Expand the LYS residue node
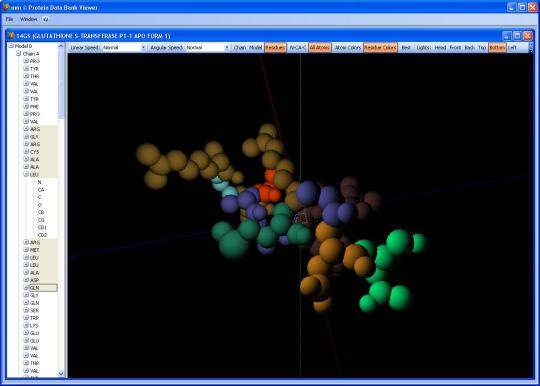Viewport: 540px width, 386px height. [26, 325]
